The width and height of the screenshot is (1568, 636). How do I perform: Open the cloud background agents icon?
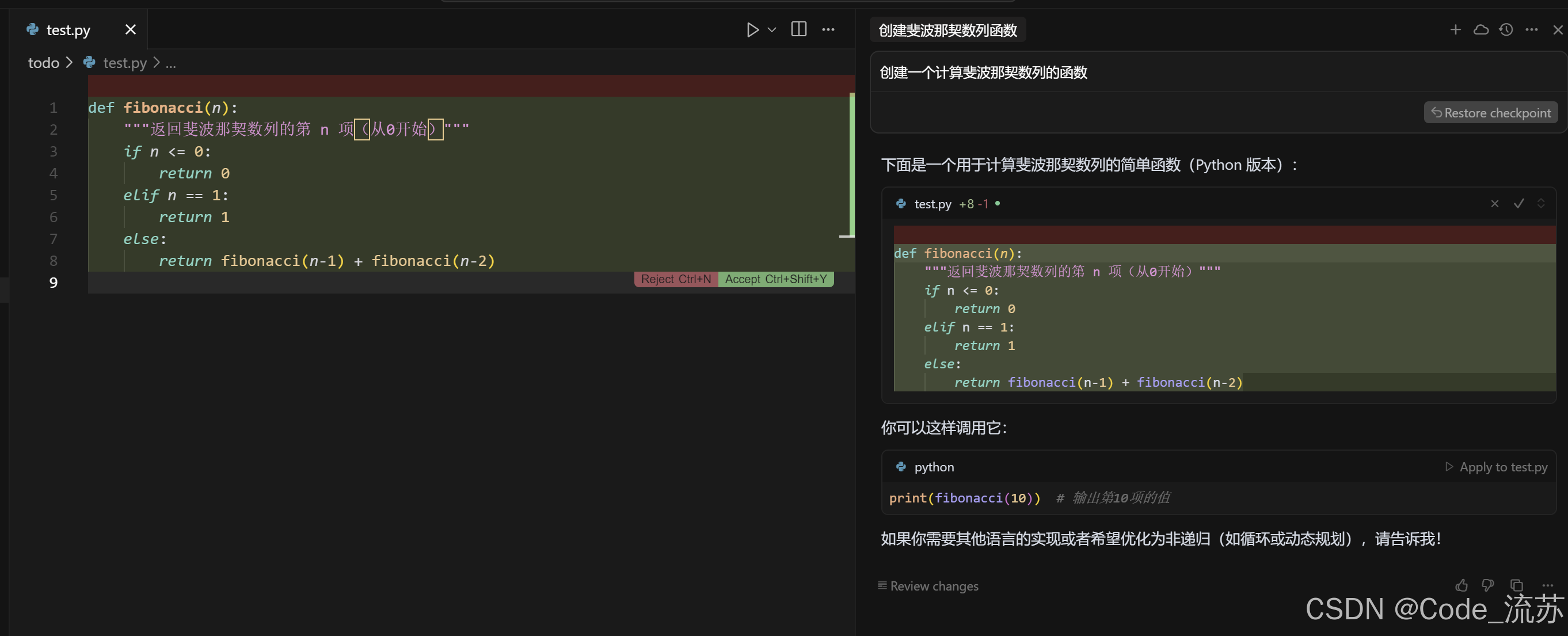(x=1481, y=30)
